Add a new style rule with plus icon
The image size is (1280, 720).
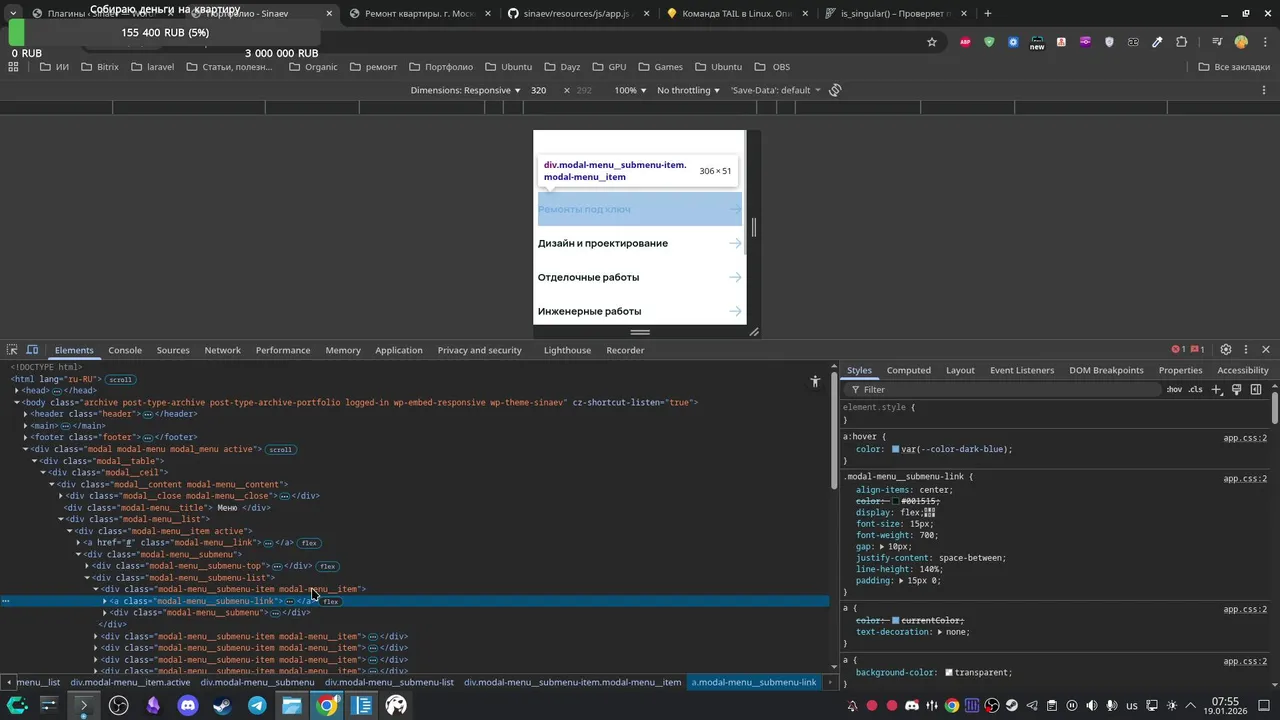point(1217,389)
